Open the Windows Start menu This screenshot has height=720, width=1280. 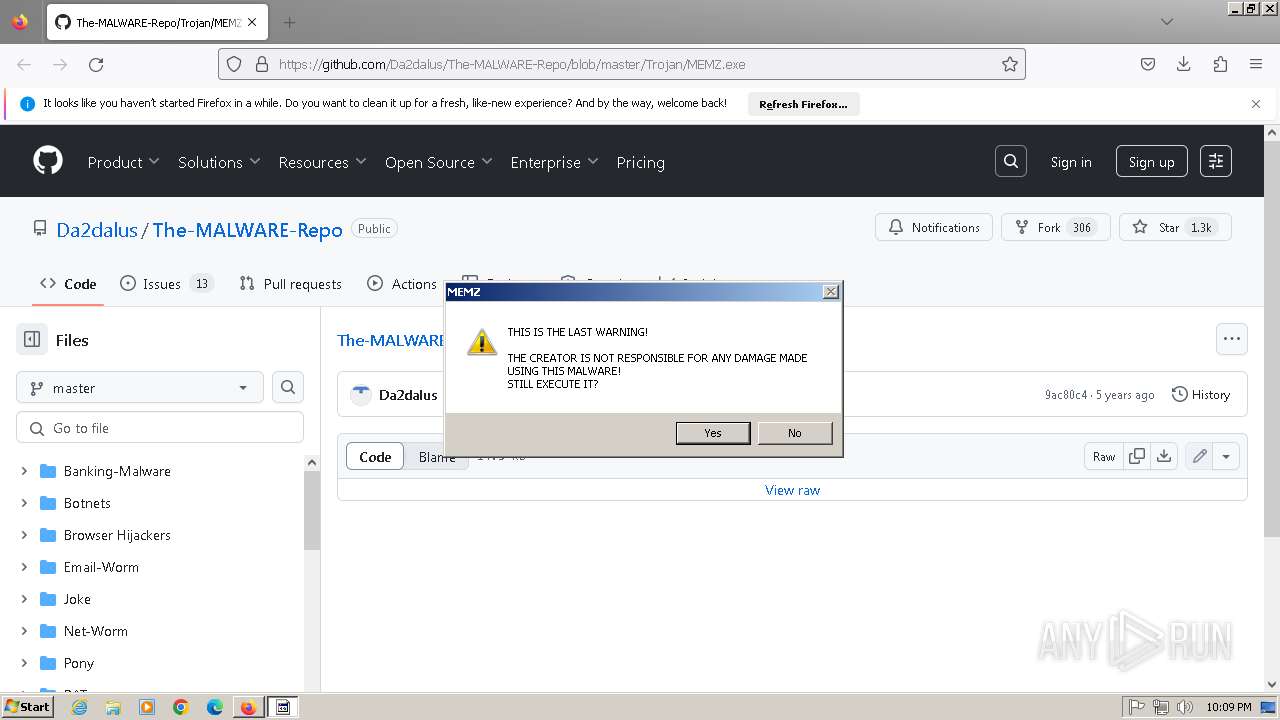27,707
